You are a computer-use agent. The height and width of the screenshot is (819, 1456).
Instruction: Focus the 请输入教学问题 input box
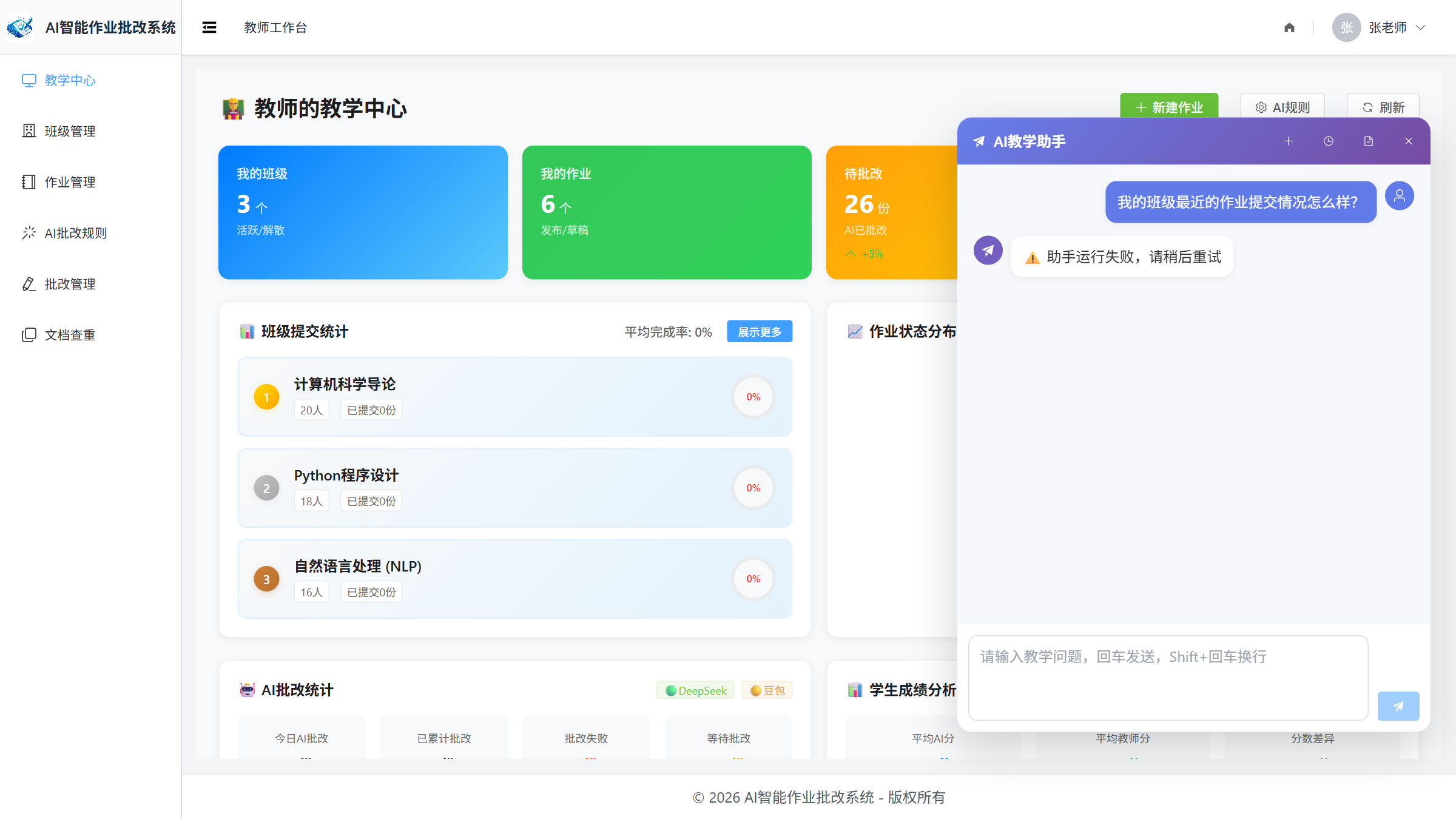(x=1168, y=678)
